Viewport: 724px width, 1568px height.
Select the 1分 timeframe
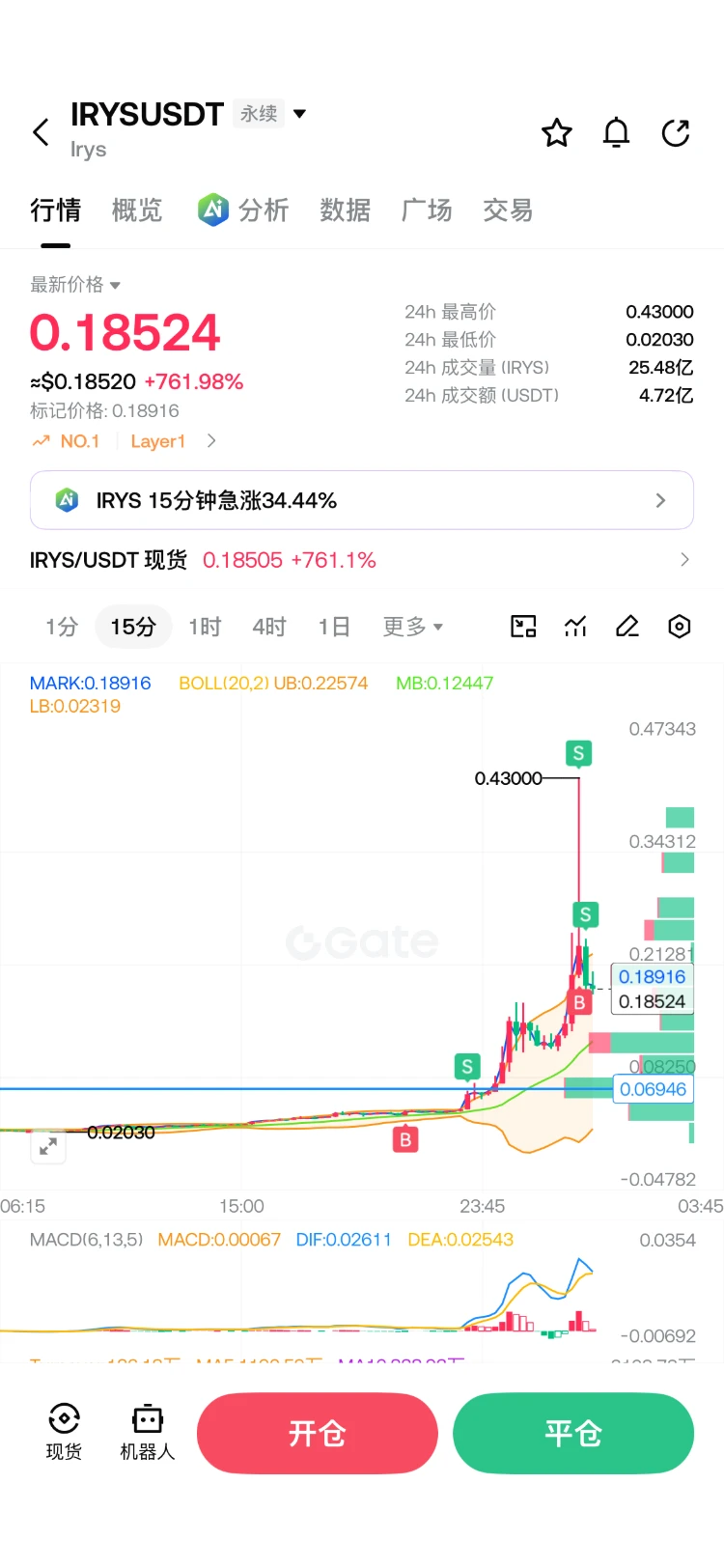[62, 627]
